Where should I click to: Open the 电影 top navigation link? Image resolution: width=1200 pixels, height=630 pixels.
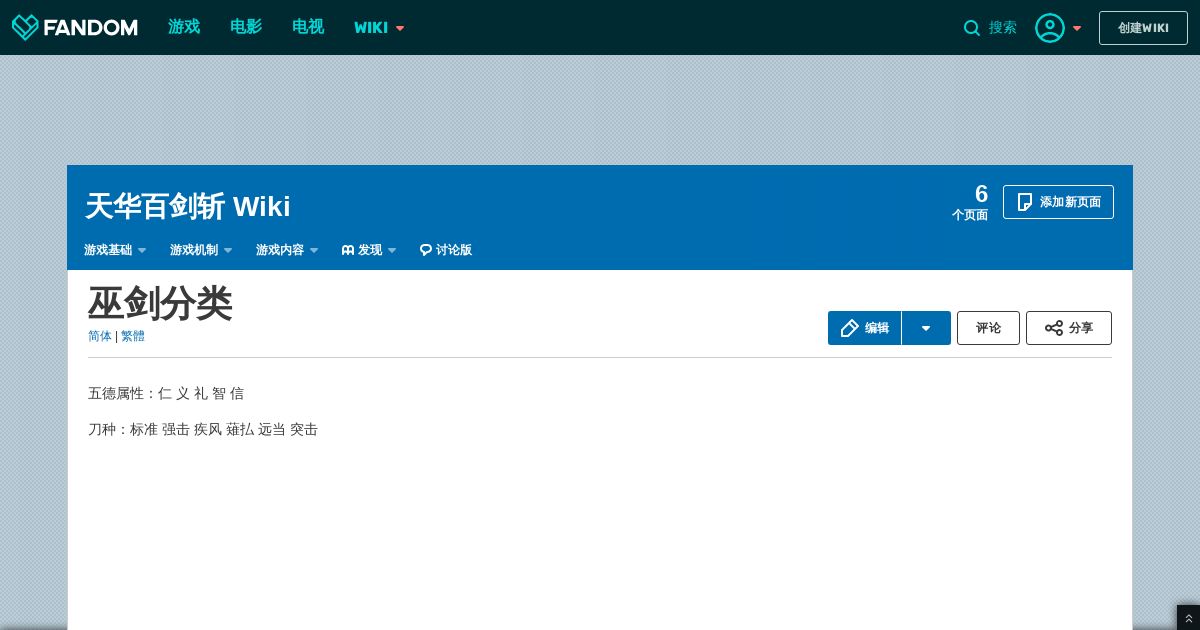(x=246, y=27)
